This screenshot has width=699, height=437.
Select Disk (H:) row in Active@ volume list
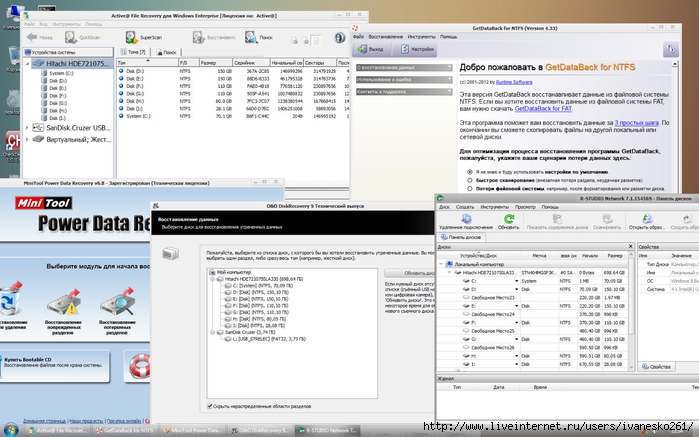(232, 101)
